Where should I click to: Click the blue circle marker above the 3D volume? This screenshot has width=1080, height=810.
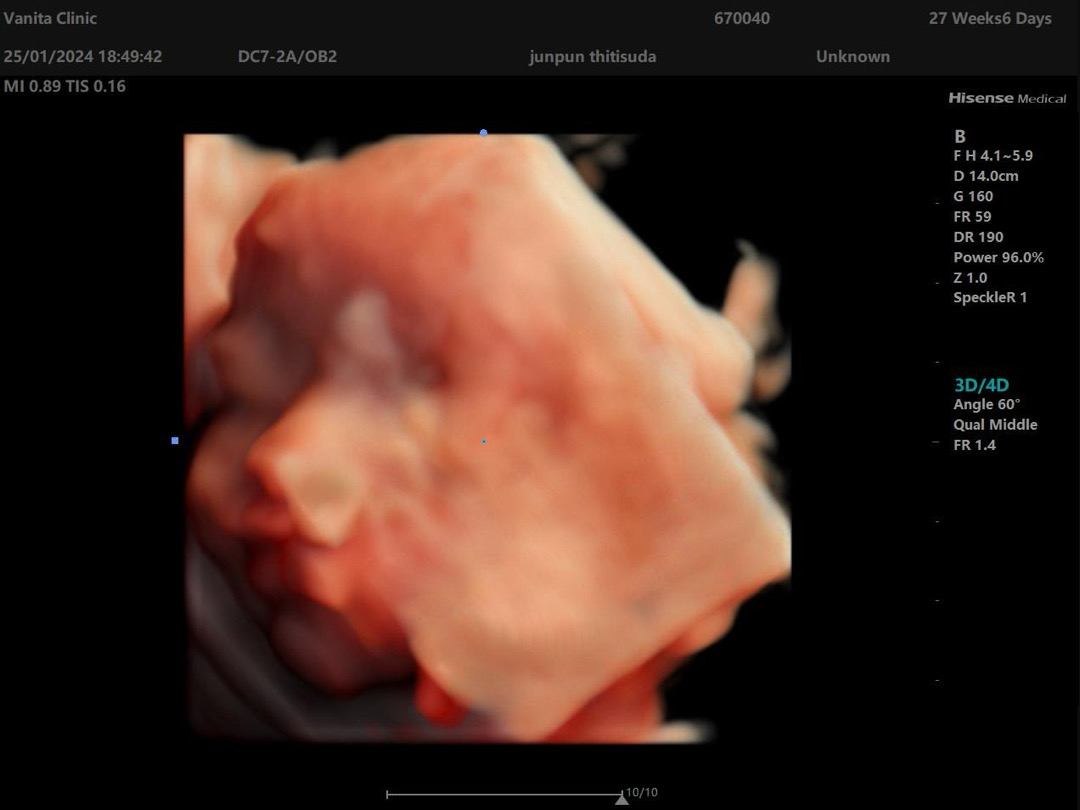[x=484, y=132]
